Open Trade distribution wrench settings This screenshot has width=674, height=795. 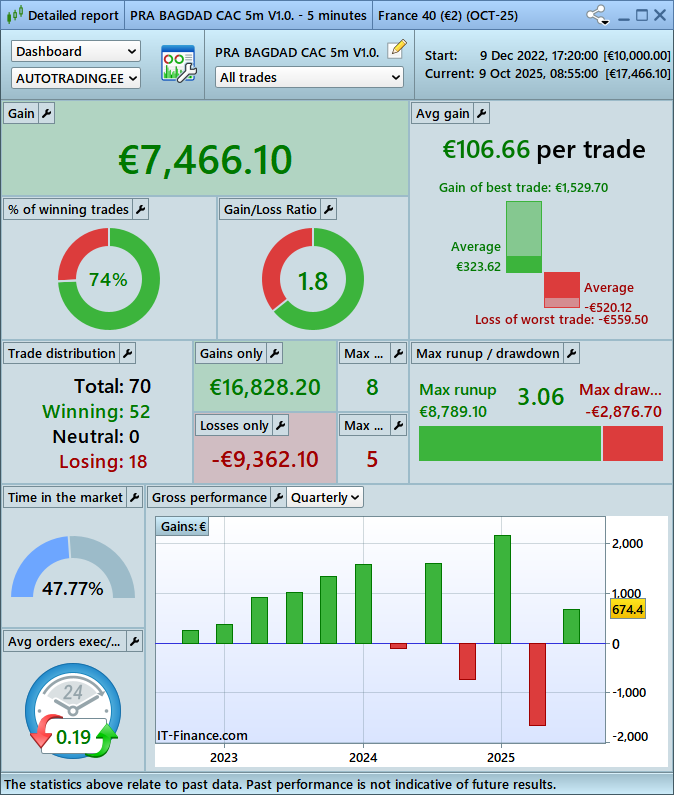click(127, 353)
